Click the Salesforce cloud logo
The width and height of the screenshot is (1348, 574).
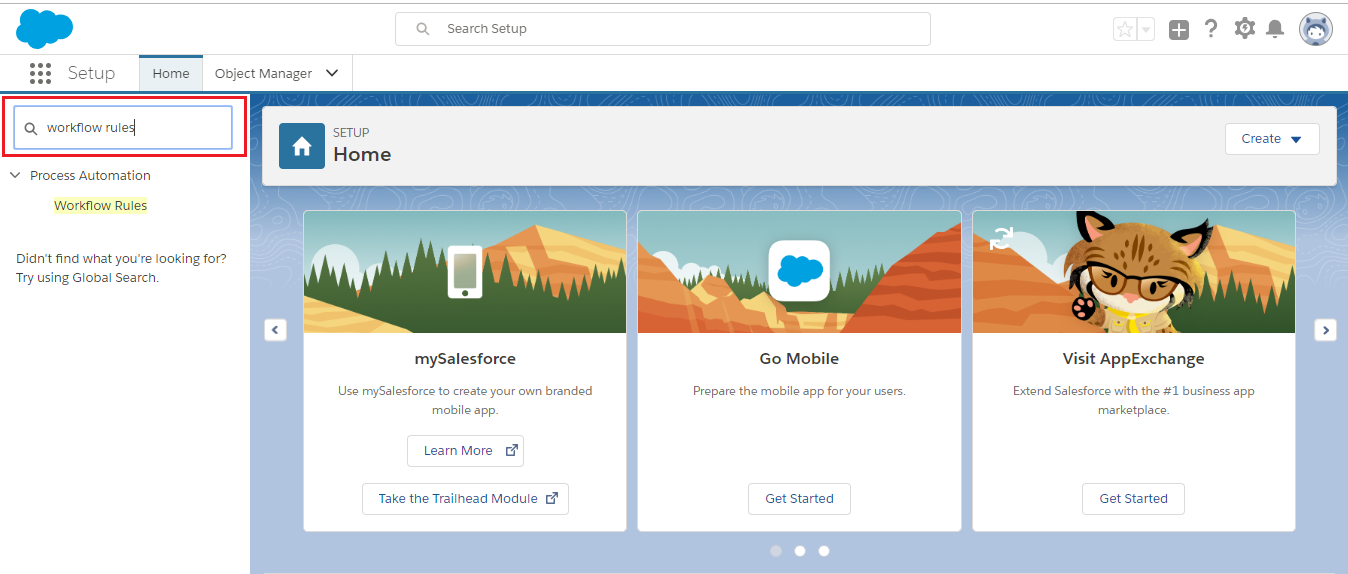point(44,28)
